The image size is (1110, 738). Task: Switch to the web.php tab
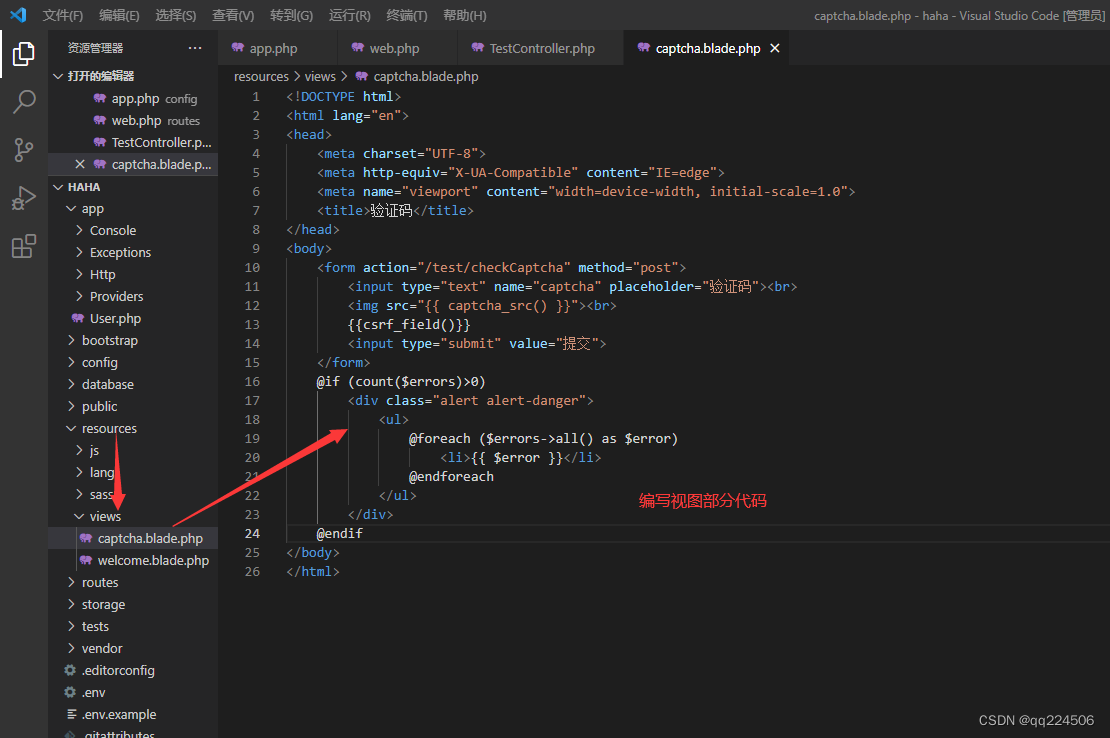pyautogui.click(x=396, y=47)
